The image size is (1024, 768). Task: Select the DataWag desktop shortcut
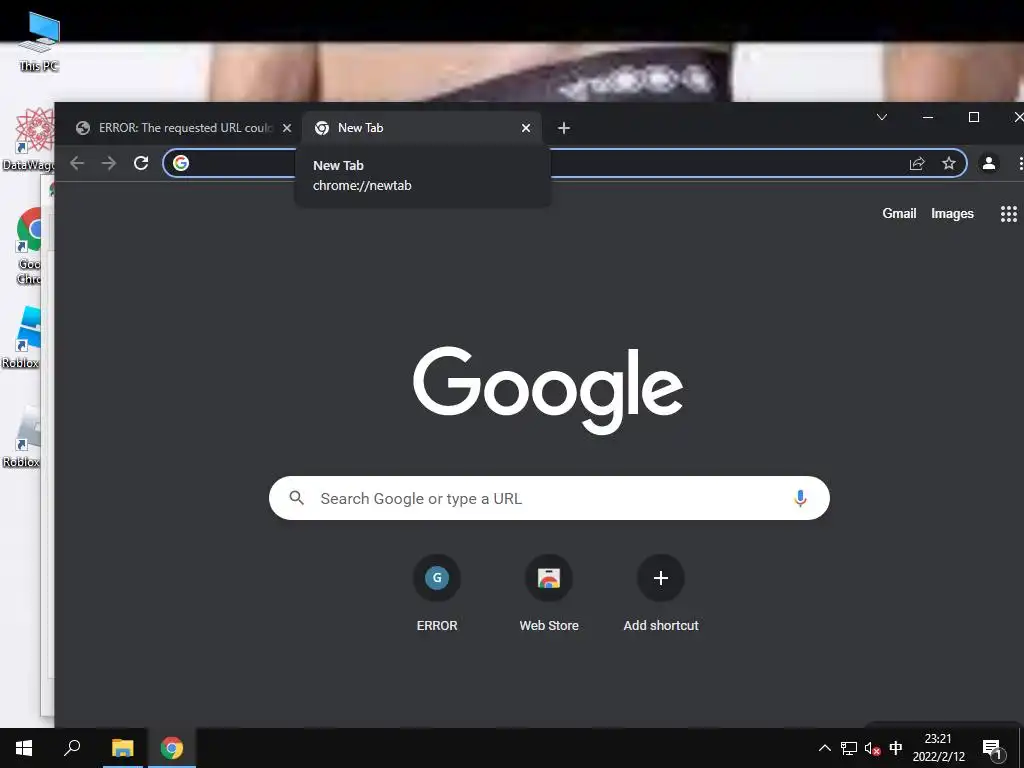pos(30,139)
